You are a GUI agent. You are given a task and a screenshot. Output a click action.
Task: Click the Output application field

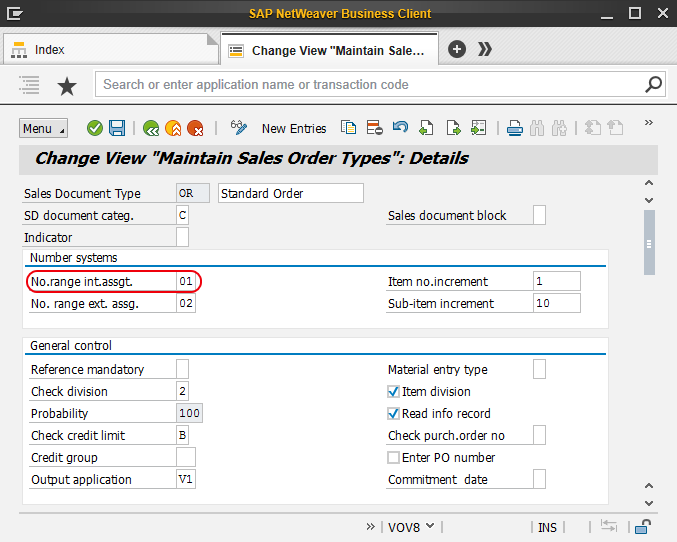pos(186,479)
